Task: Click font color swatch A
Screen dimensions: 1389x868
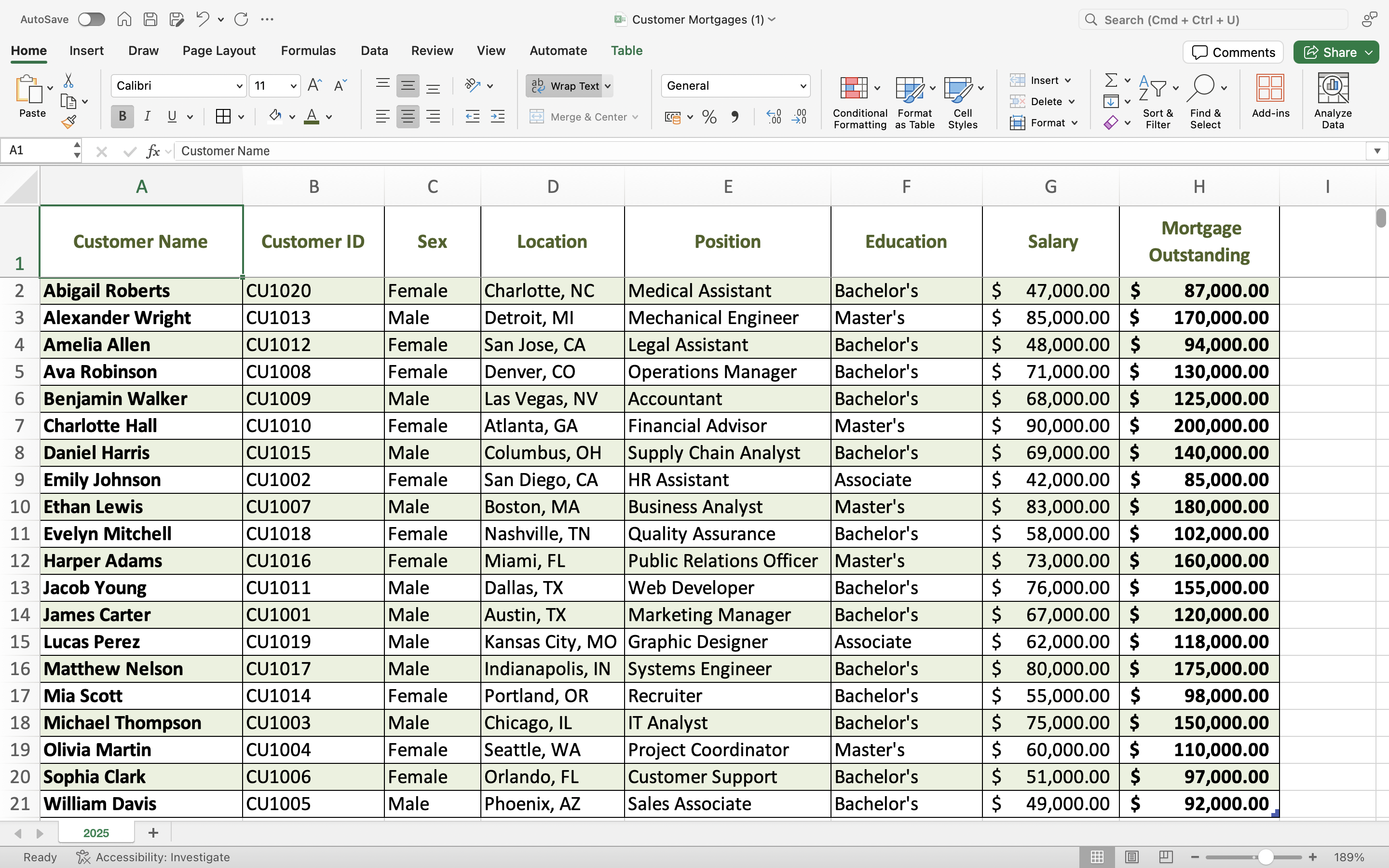Action: [x=312, y=117]
